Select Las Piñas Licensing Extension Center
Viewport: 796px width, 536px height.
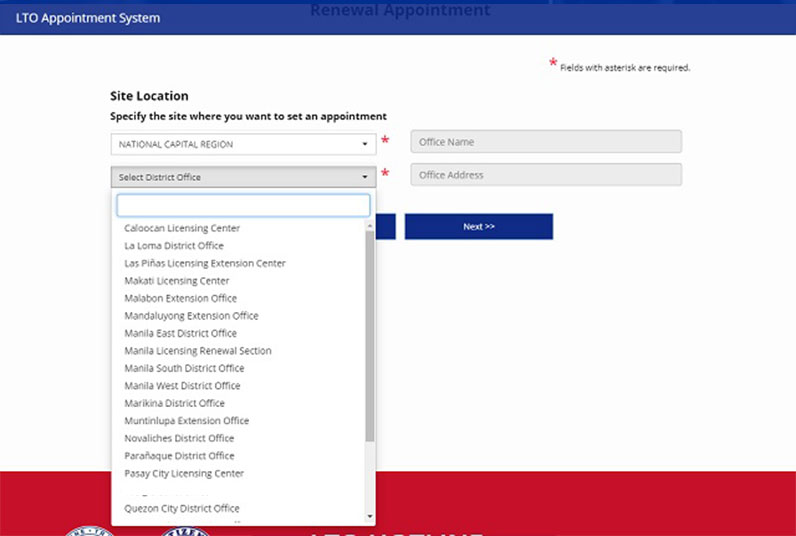tap(205, 263)
